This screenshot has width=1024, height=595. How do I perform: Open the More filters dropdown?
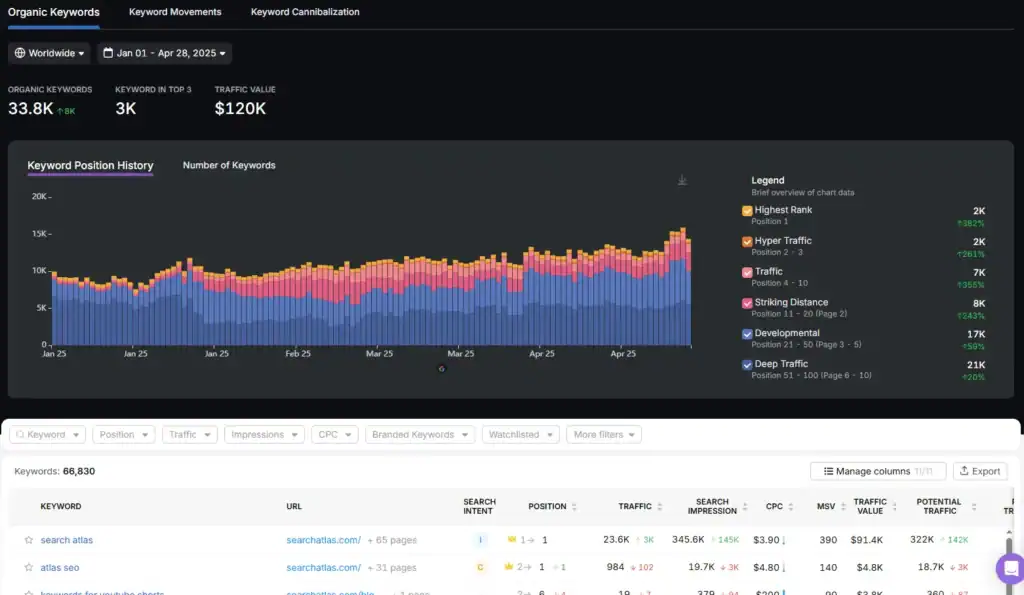pyautogui.click(x=604, y=434)
